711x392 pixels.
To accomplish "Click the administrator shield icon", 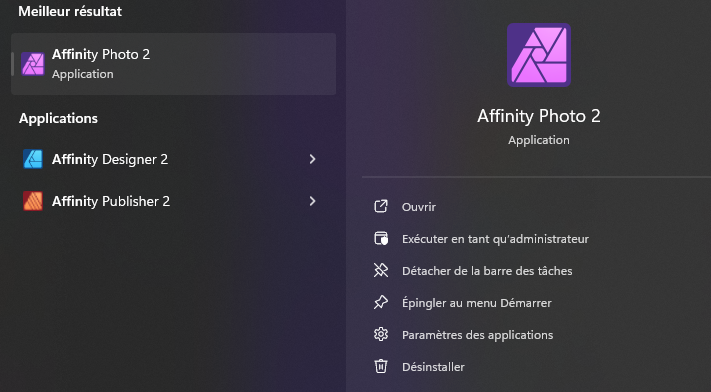I will tap(381, 239).
